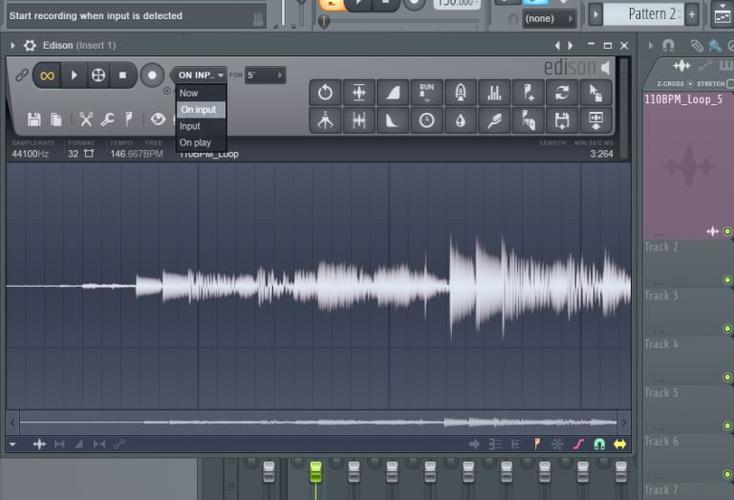This screenshot has width=734, height=500.
Task: Open the record-for duration 5' selector
Action: 265,75
